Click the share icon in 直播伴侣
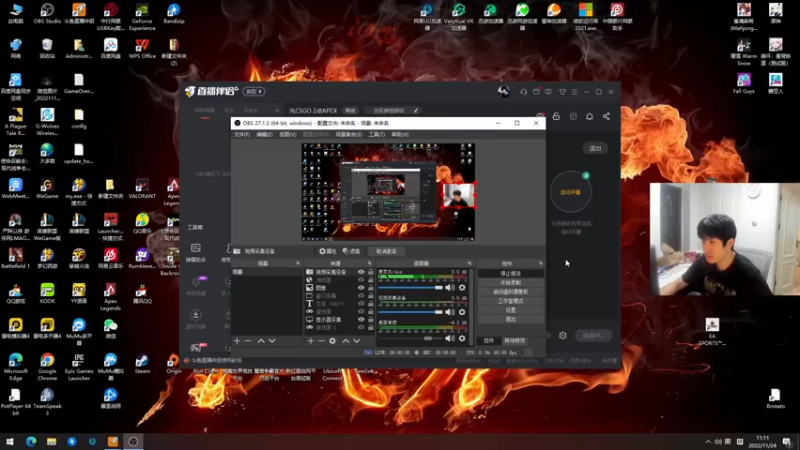This screenshot has height=450, width=800. (606, 116)
